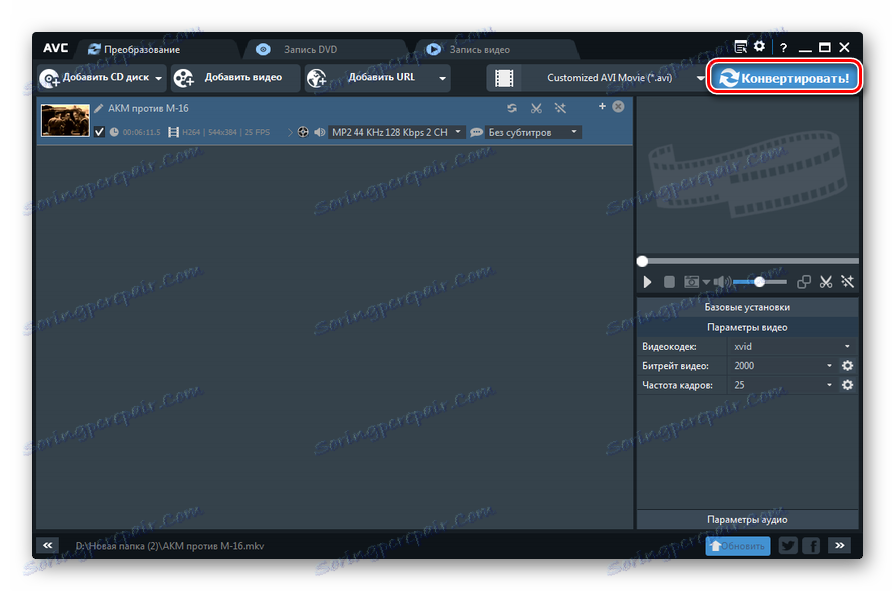Stop the preview playback
Image resolution: width=895 pixels, height=591 pixels.
point(669,282)
